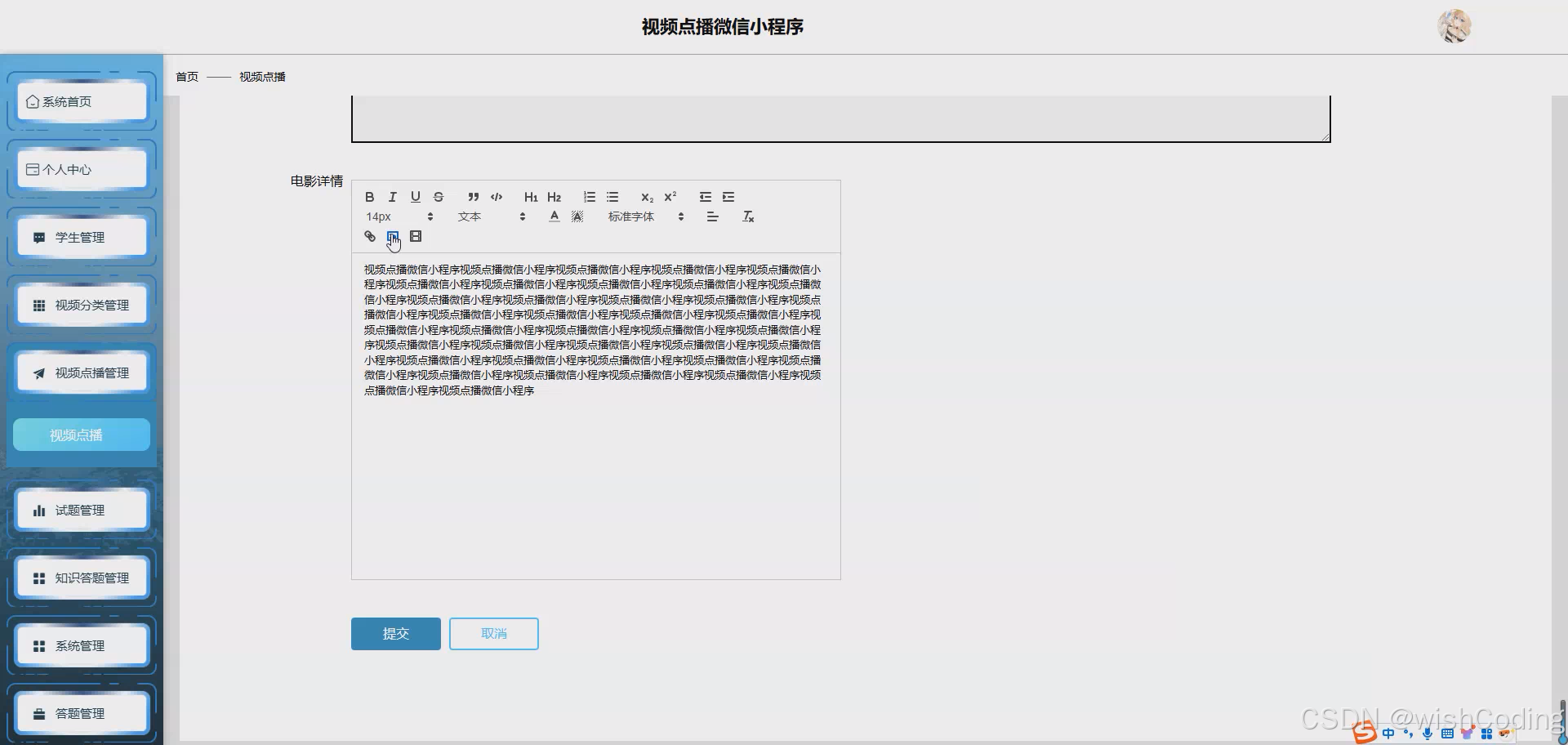This screenshot has width=1568, height=745.
Task: Click the 提交 submit button
Action: click(x=396, y=634)
